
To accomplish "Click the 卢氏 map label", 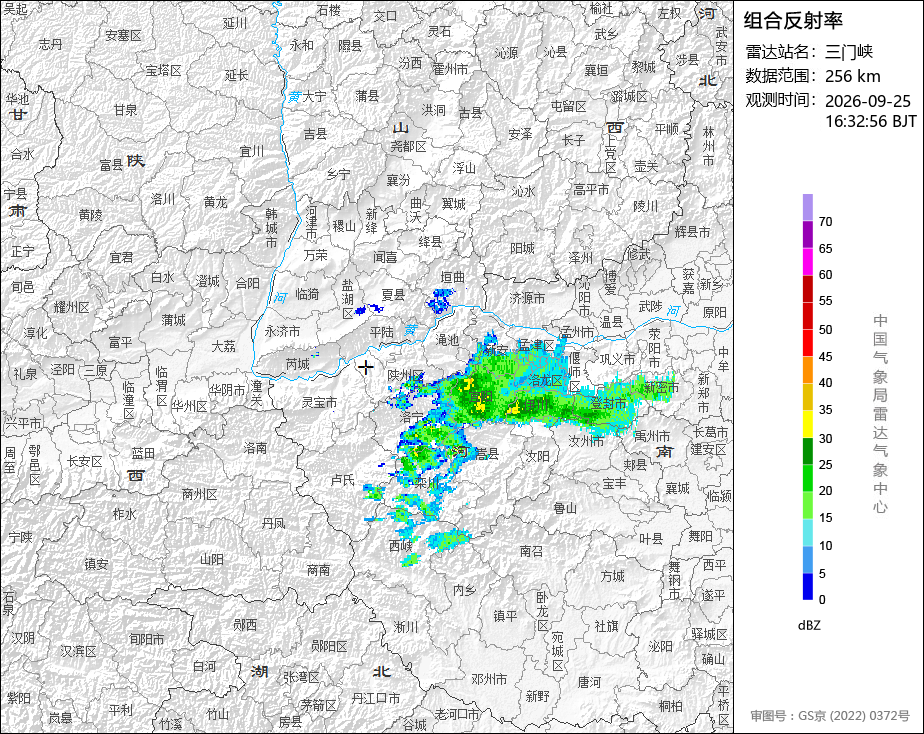I will 343,480.
